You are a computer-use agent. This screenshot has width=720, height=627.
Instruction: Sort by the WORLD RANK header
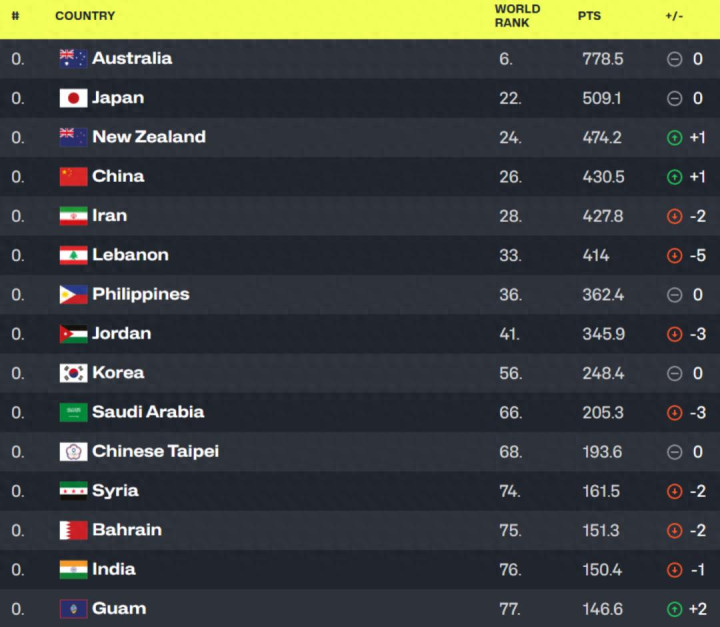point(517,16)
